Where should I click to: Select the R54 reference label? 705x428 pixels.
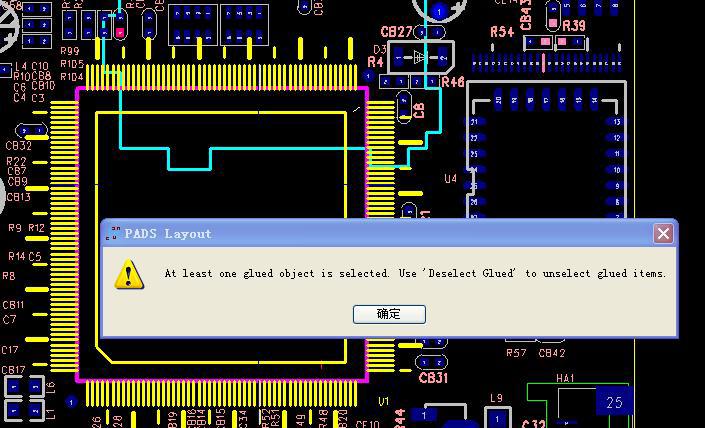(x=502, y=31)
